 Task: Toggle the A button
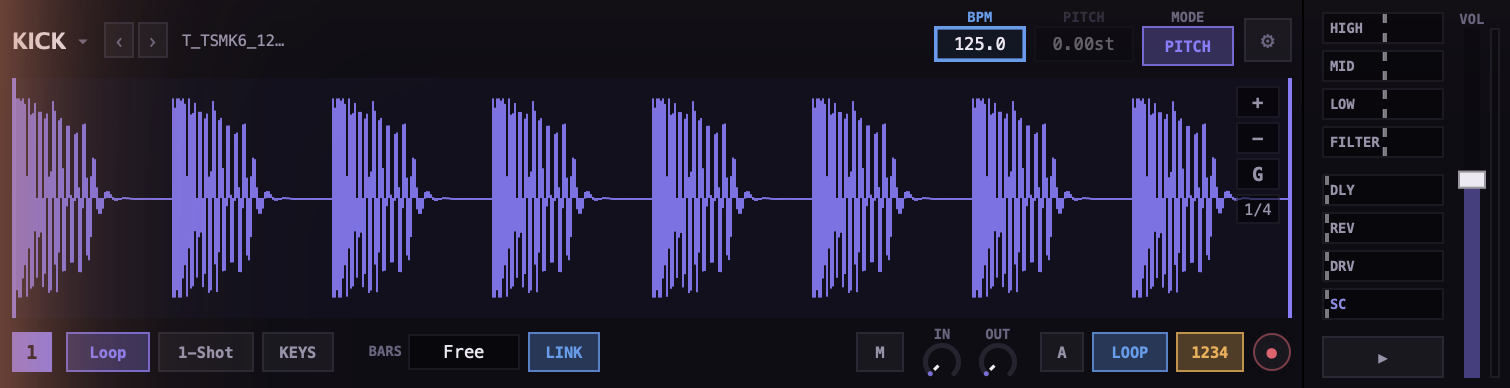(1062, 352)
